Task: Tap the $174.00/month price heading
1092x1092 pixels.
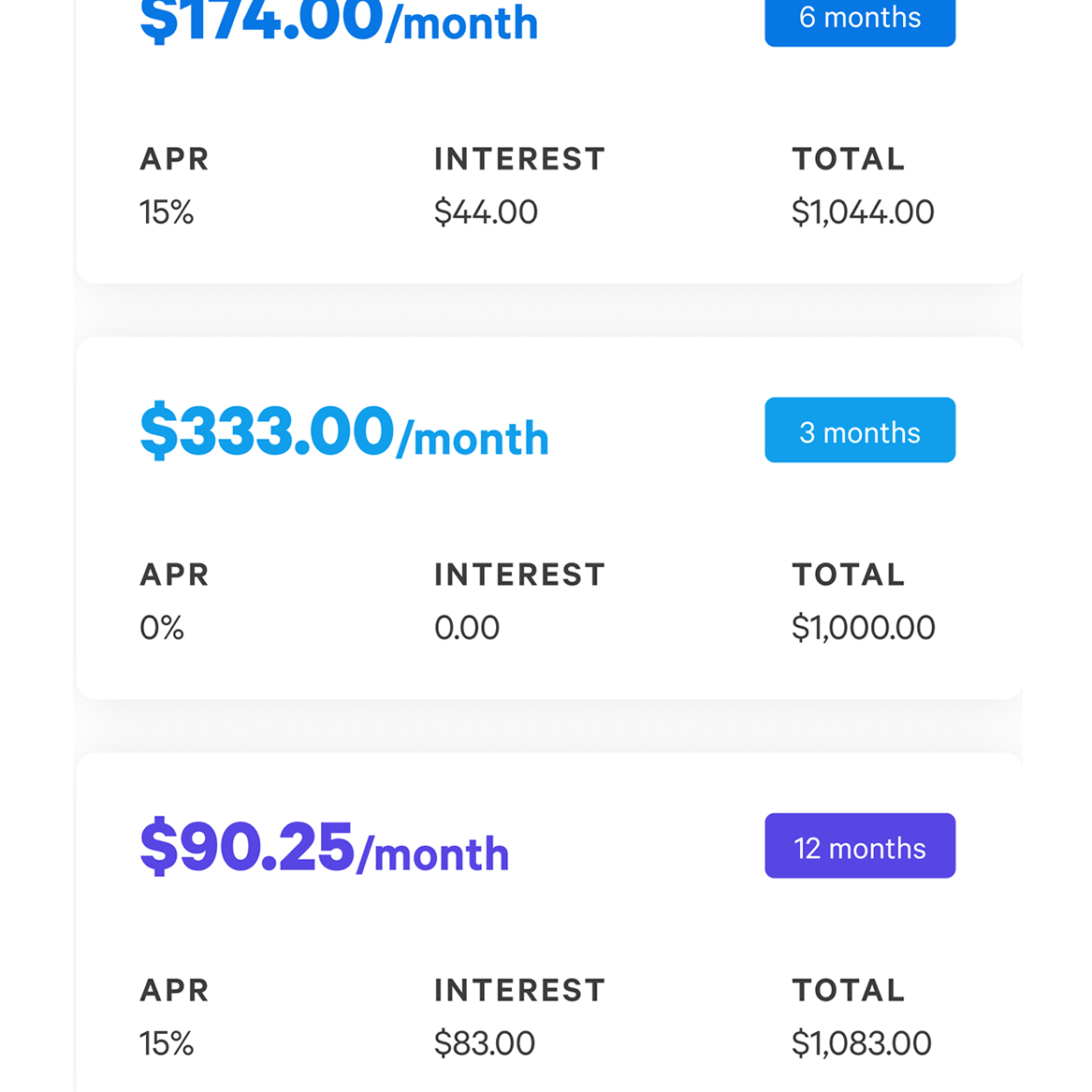Action: pos(339,21)
